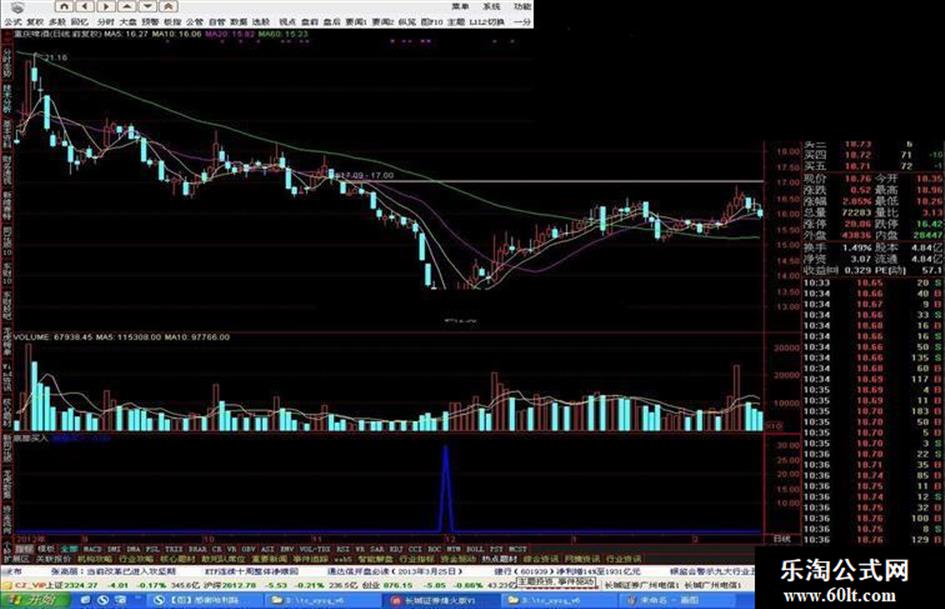
Task: Click the 复权 toolbar item
Action: coord(36,22)
